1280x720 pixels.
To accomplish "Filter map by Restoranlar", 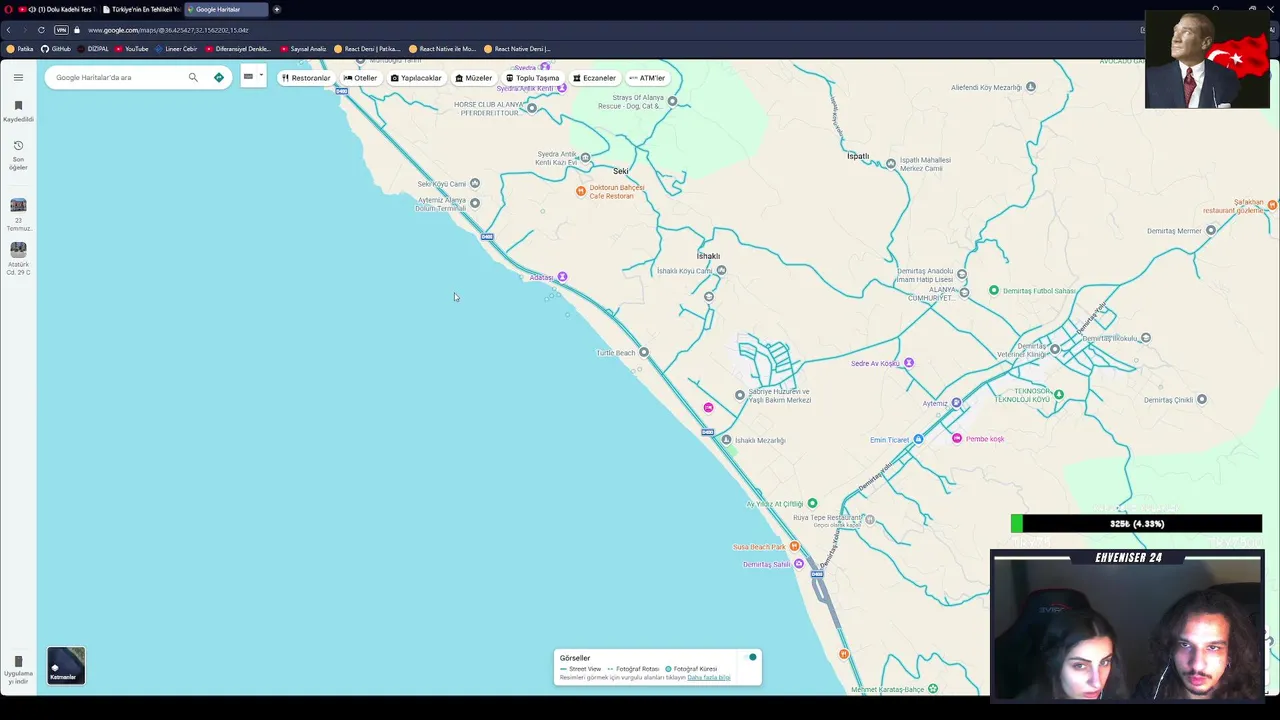I will point(306,78).
